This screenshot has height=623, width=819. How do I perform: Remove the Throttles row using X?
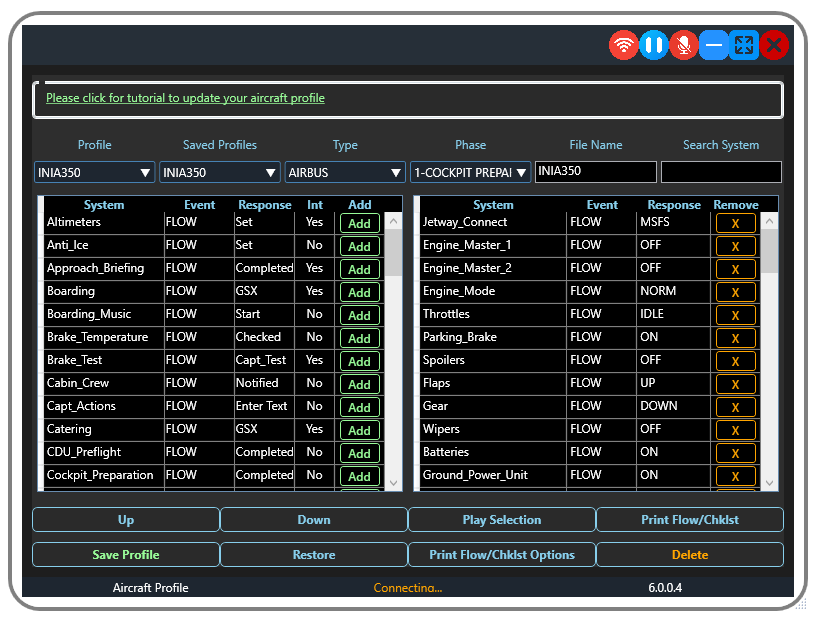click(x=736, y=315)
